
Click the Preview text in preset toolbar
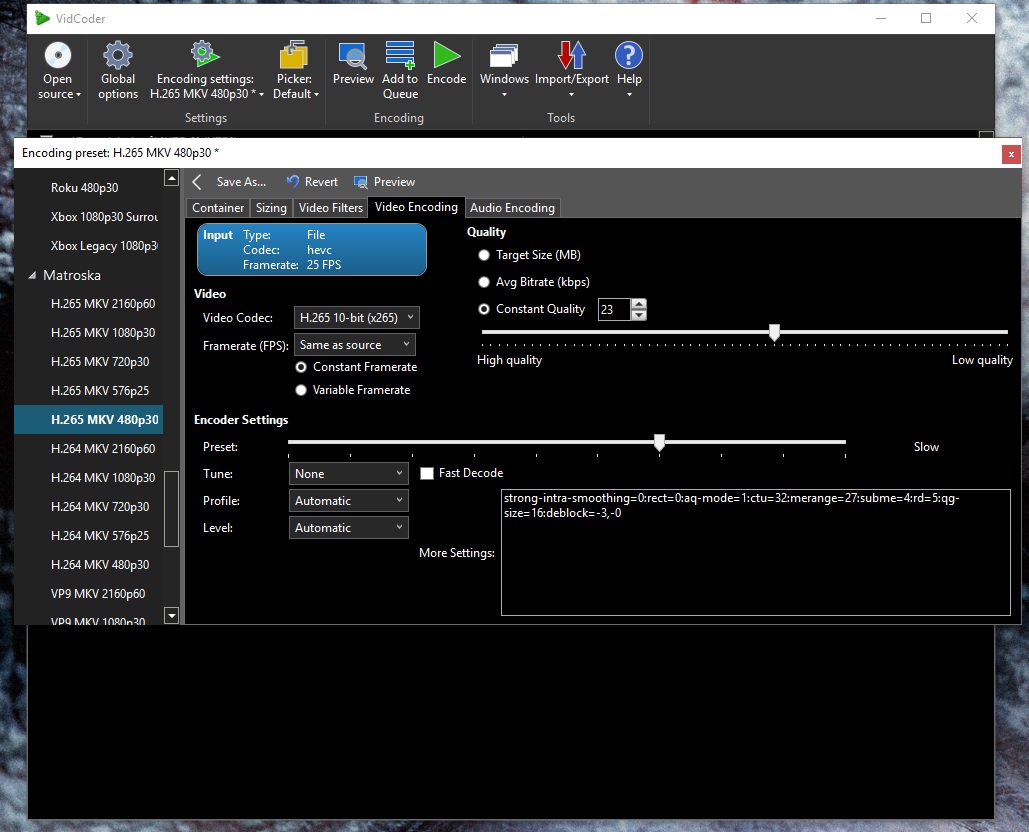[394, 182]
